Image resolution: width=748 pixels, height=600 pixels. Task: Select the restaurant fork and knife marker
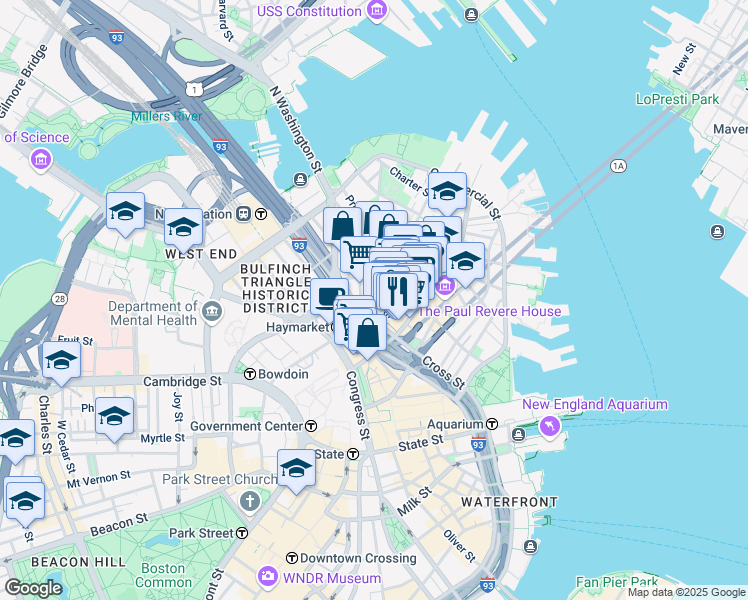click(397, 292)
